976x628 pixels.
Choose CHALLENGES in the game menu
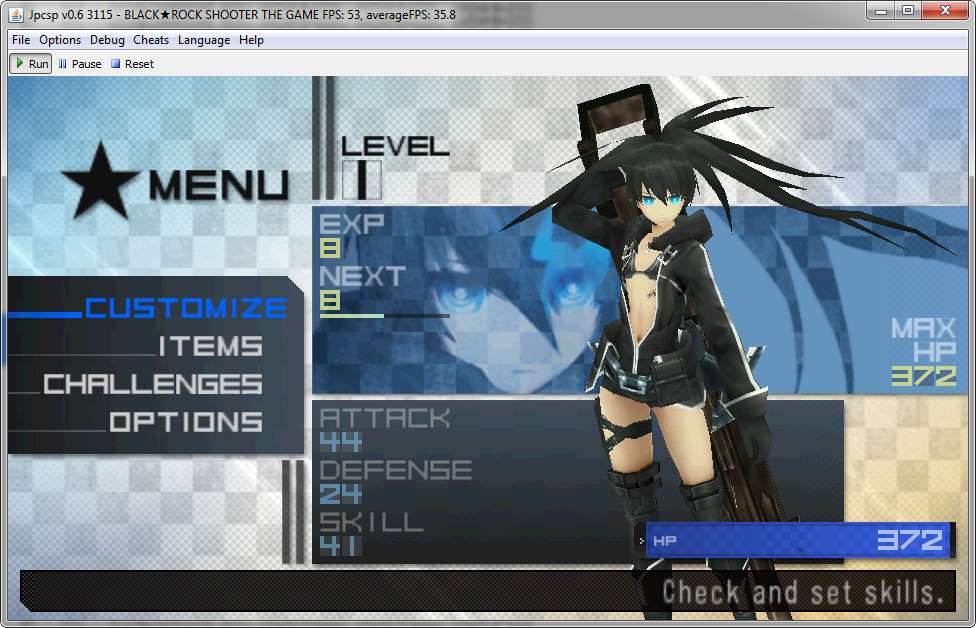tap(152, 384)
